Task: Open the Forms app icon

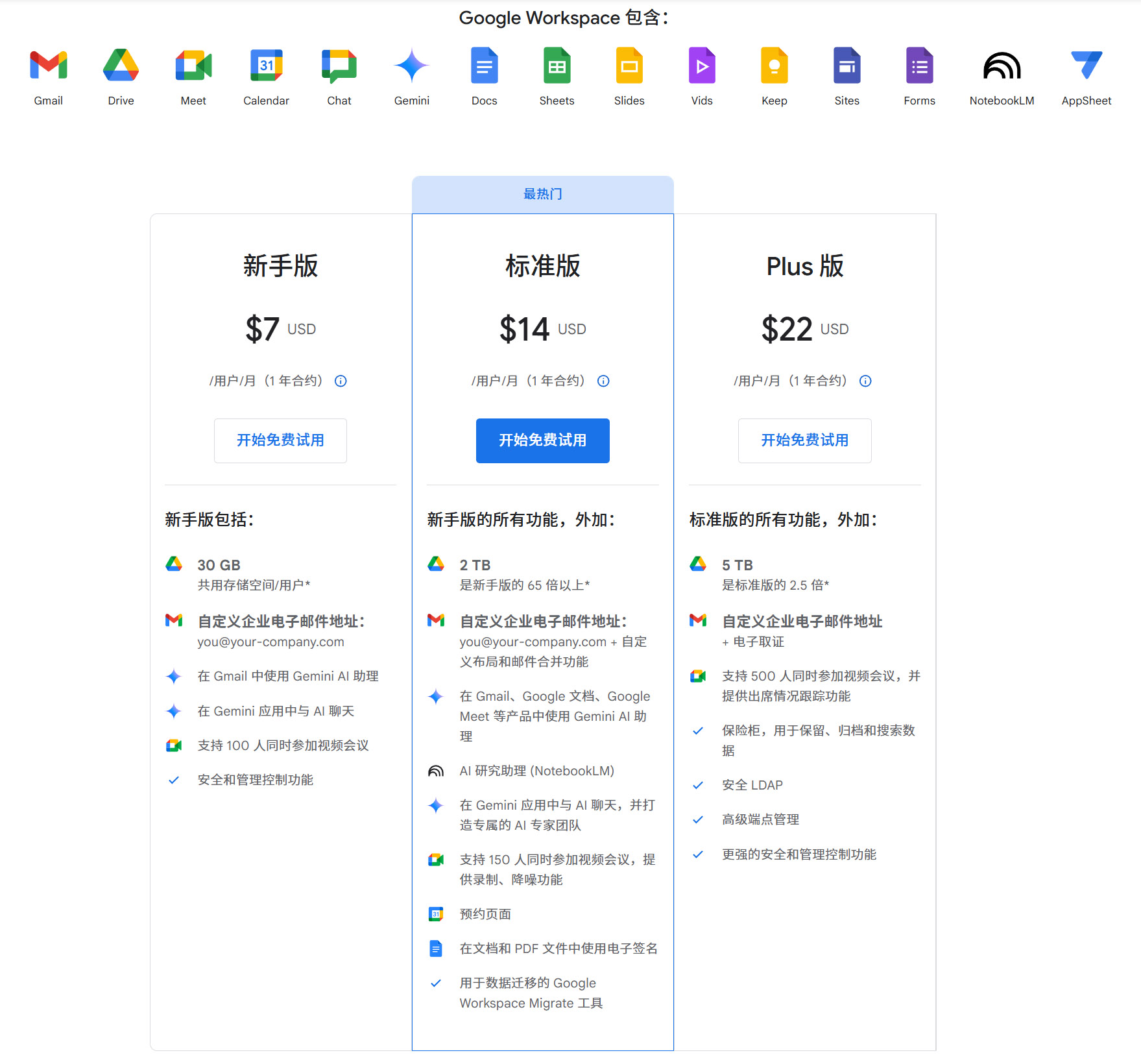Action: point(920,66)
